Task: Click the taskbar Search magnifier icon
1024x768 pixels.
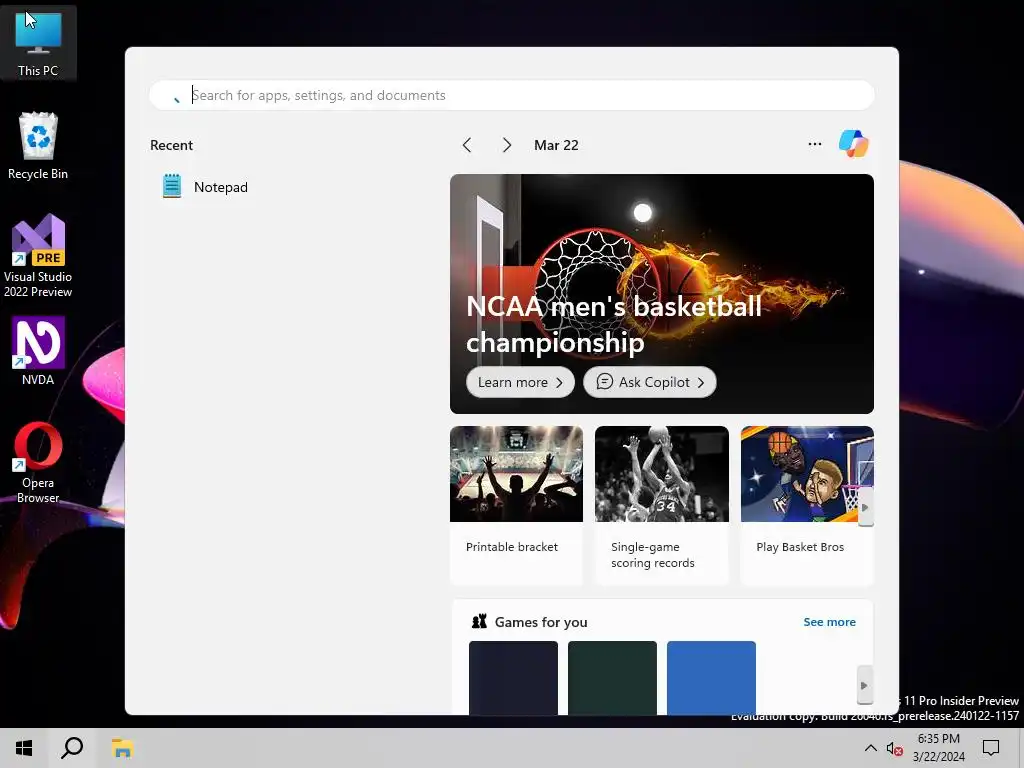Action: point(72,748)
